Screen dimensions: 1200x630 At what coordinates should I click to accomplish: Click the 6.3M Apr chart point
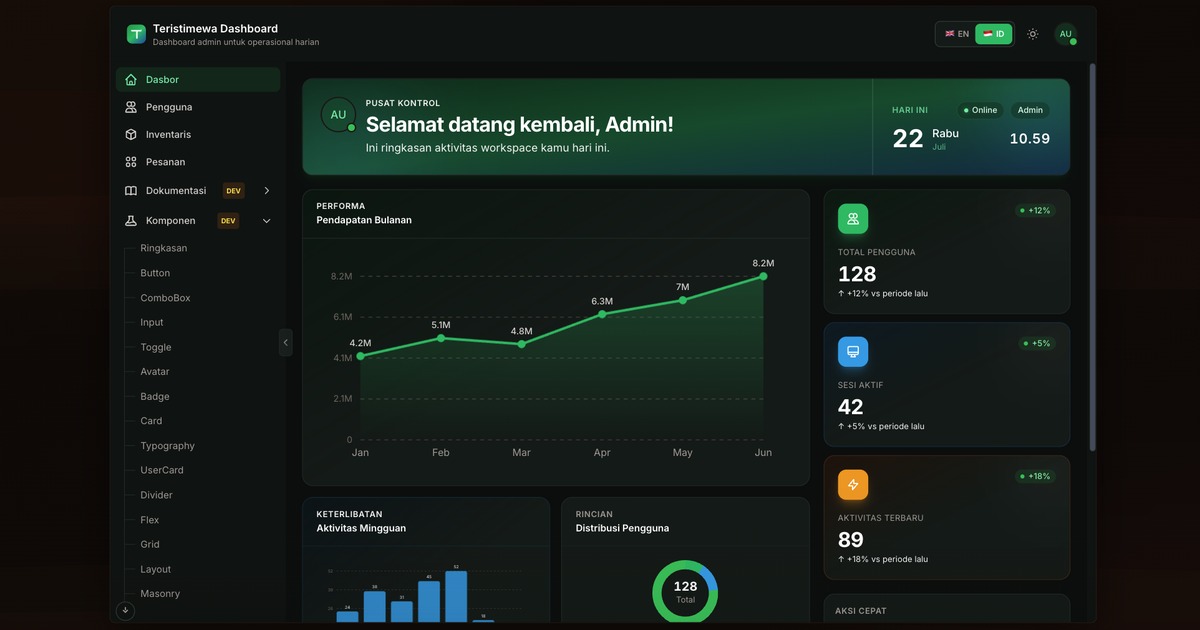click(x=602, y=314)
